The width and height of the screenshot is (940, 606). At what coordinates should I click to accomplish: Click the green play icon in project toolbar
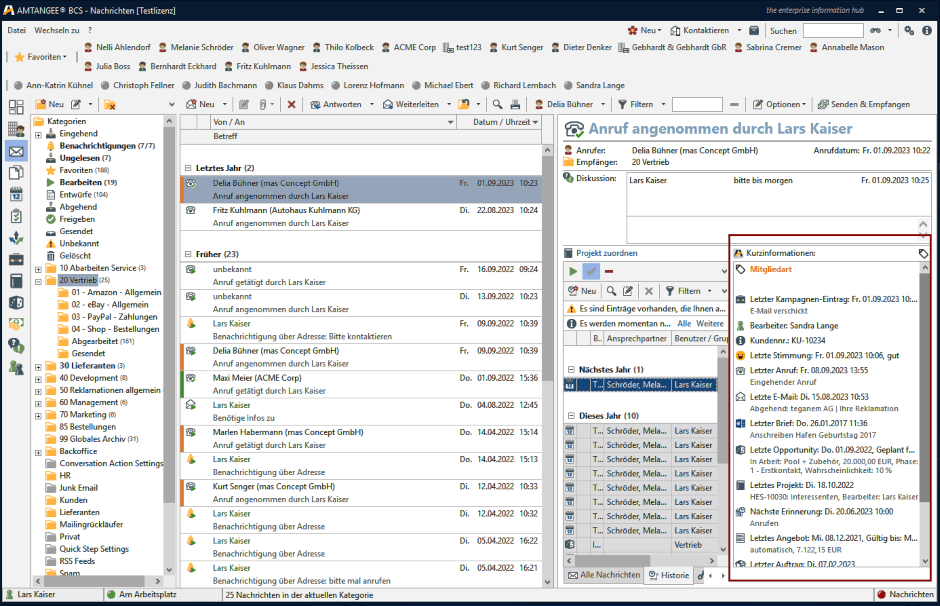pyautogui.click(x=573, y=272)
